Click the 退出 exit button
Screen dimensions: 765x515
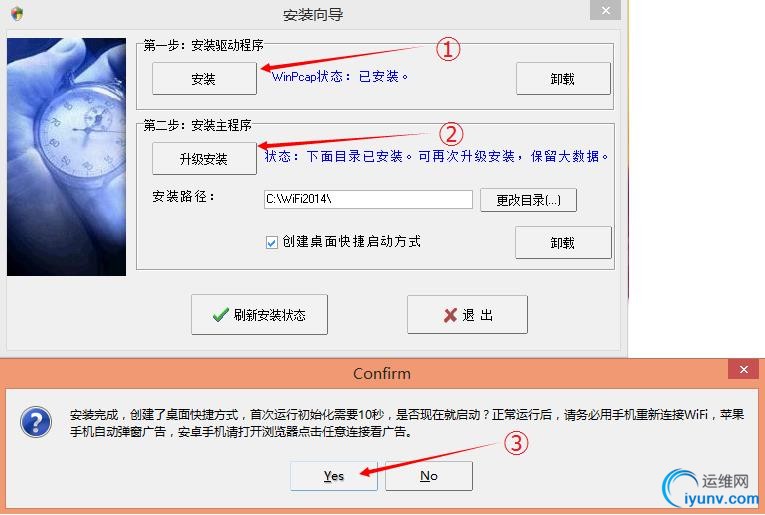(467, 315)
